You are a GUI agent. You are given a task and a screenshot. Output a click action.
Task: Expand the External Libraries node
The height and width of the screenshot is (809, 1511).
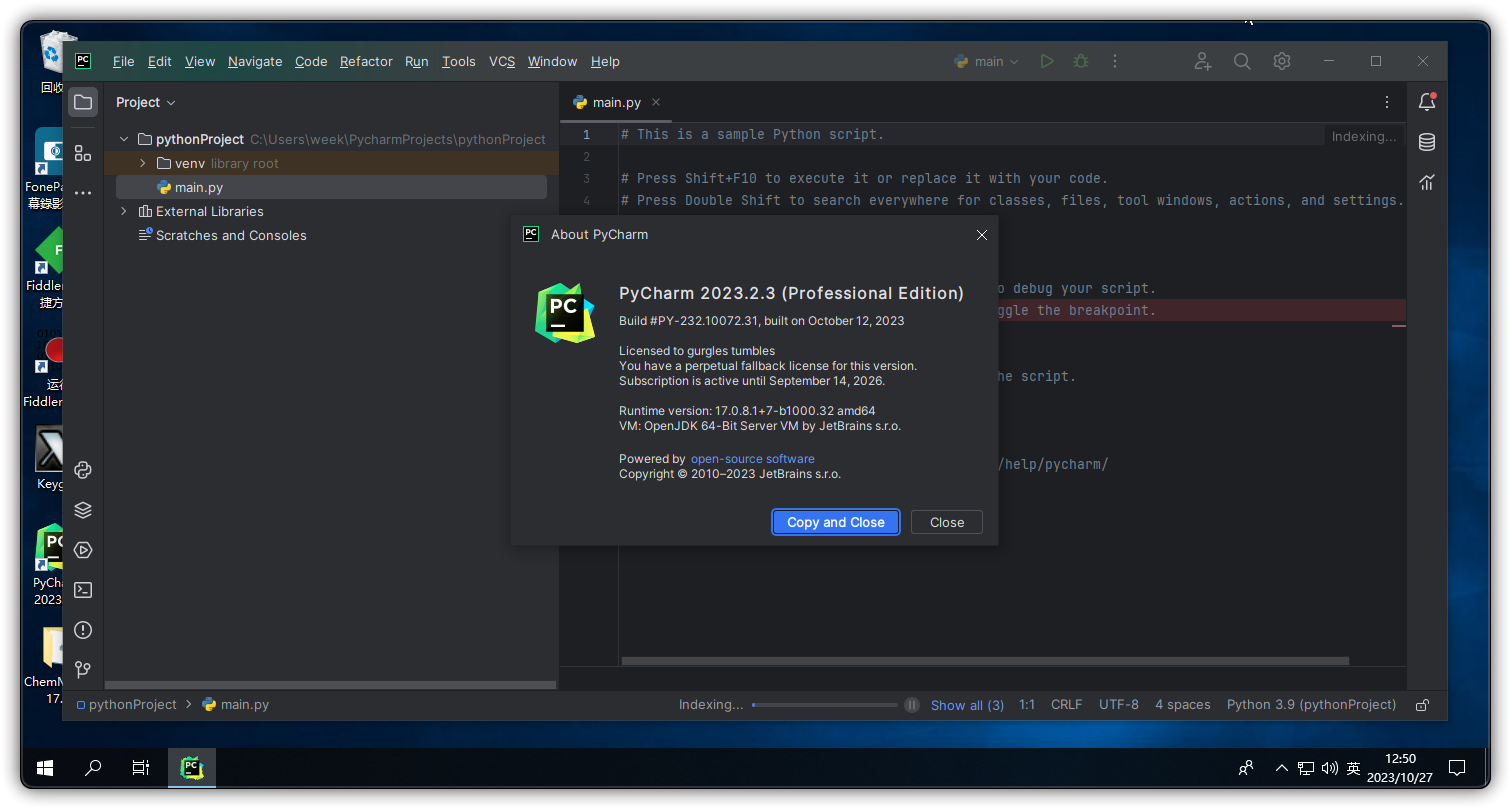click(x=123, y=211)
